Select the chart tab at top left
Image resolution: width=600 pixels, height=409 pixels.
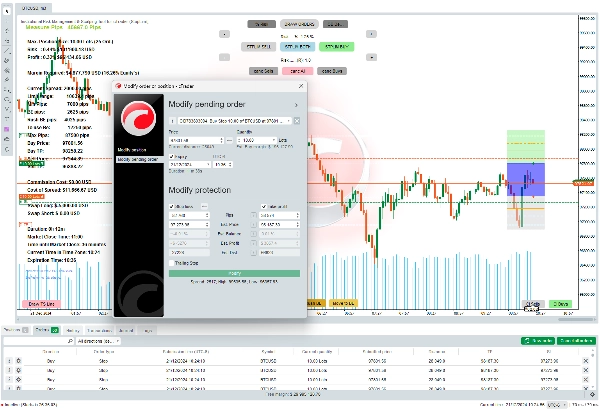[34, 8]
